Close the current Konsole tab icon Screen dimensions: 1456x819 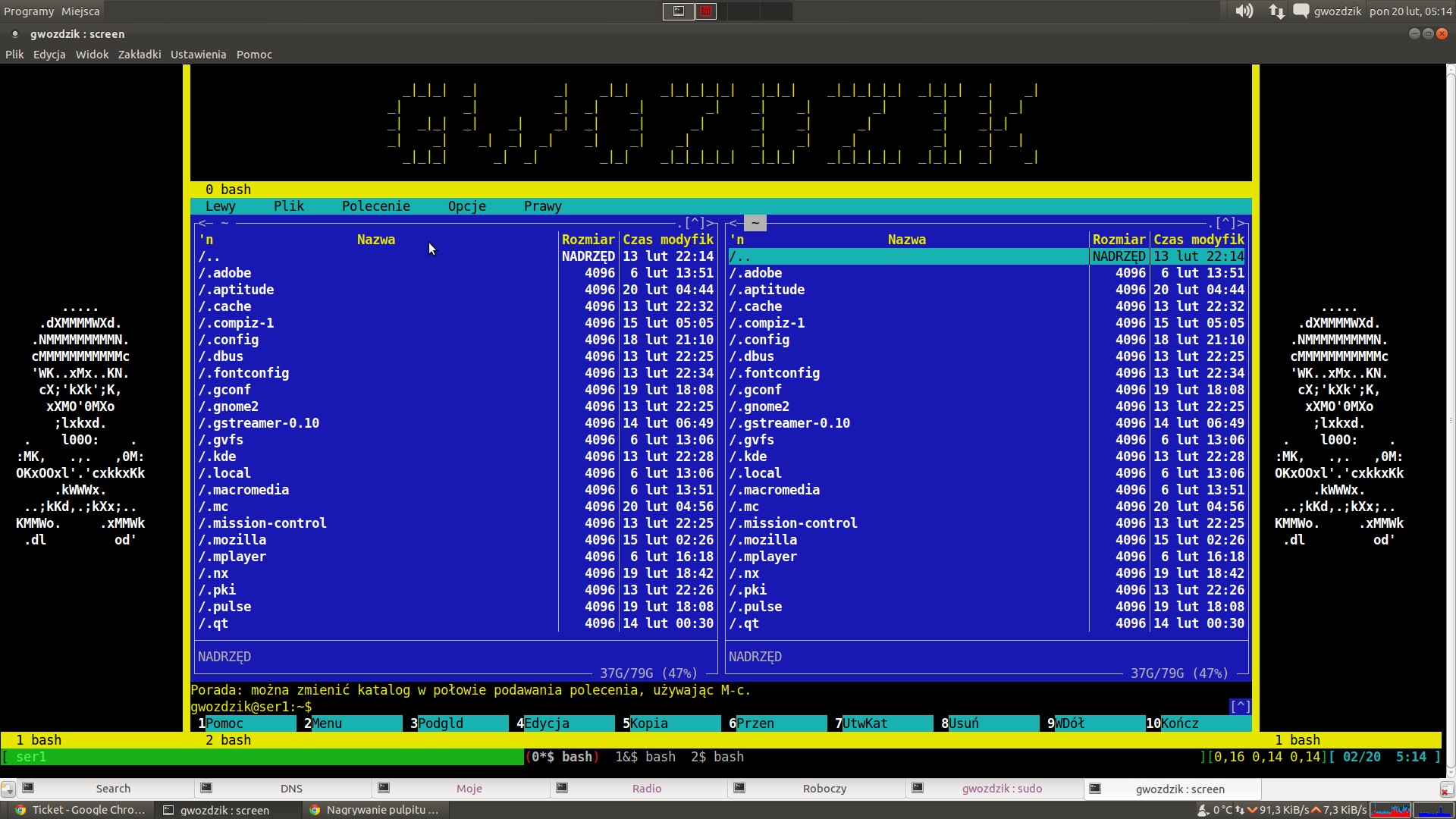point(1446,789)
